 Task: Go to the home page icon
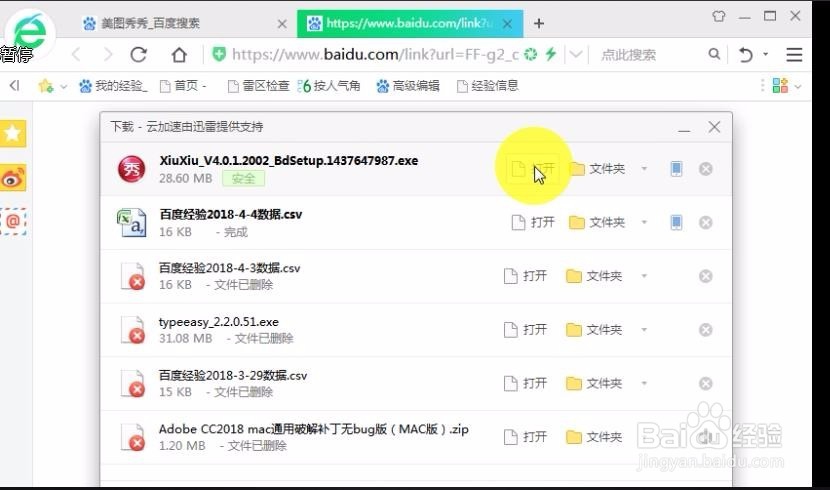[179, 55]
